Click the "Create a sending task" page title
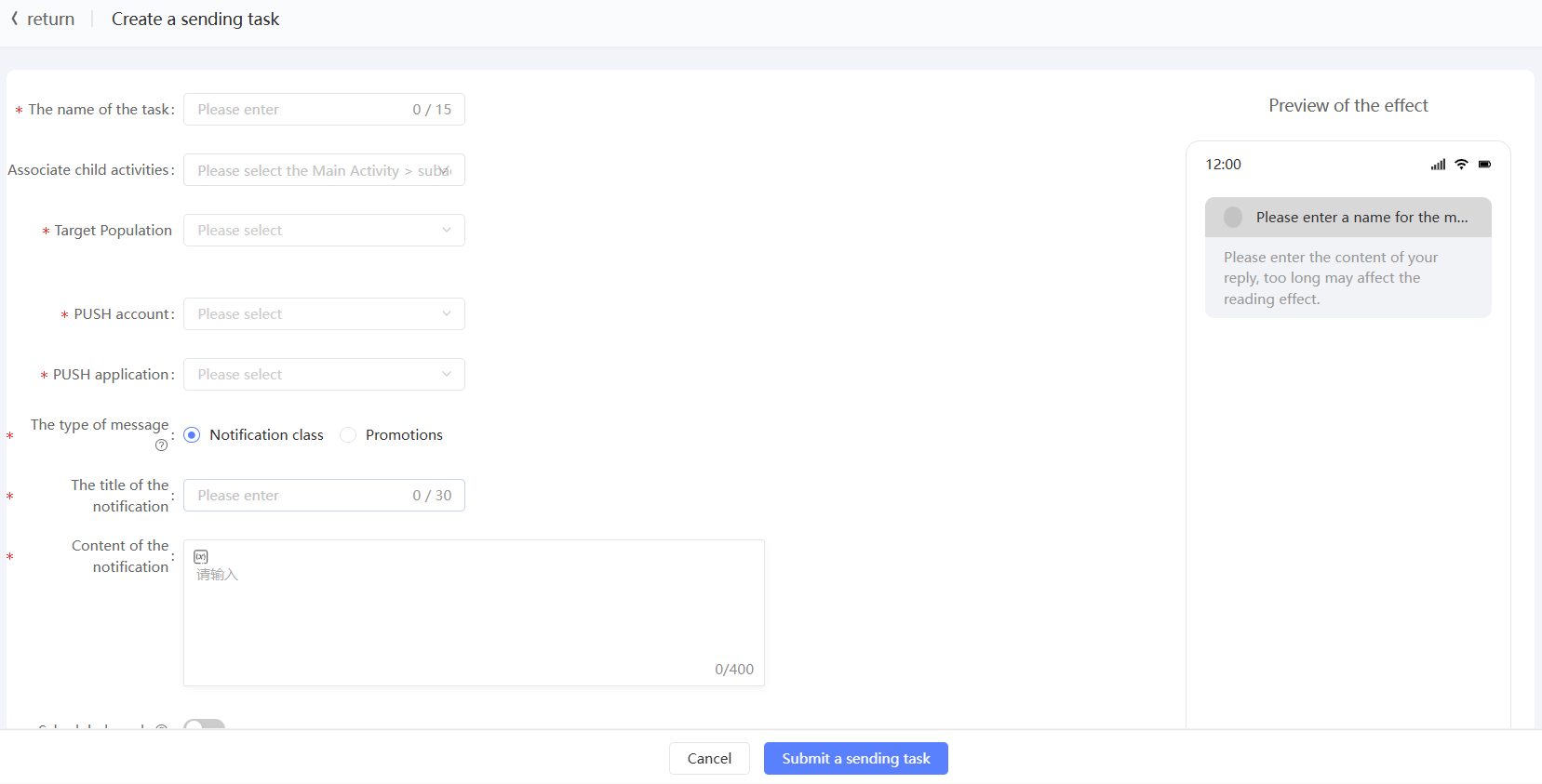Screen dimensions: 1542x784 tap(195, 20)
